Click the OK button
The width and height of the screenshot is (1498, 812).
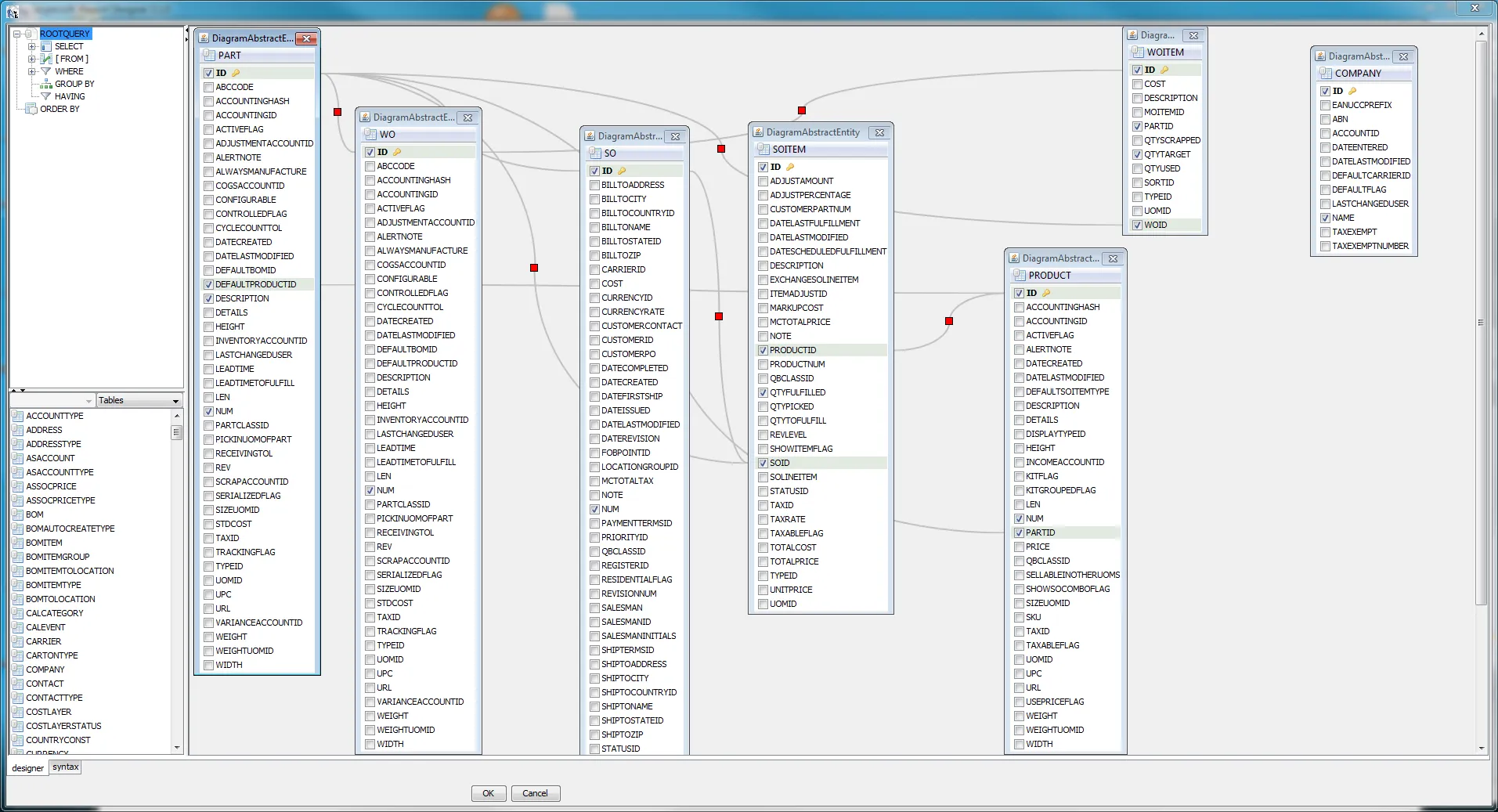(x=489, y=793)
